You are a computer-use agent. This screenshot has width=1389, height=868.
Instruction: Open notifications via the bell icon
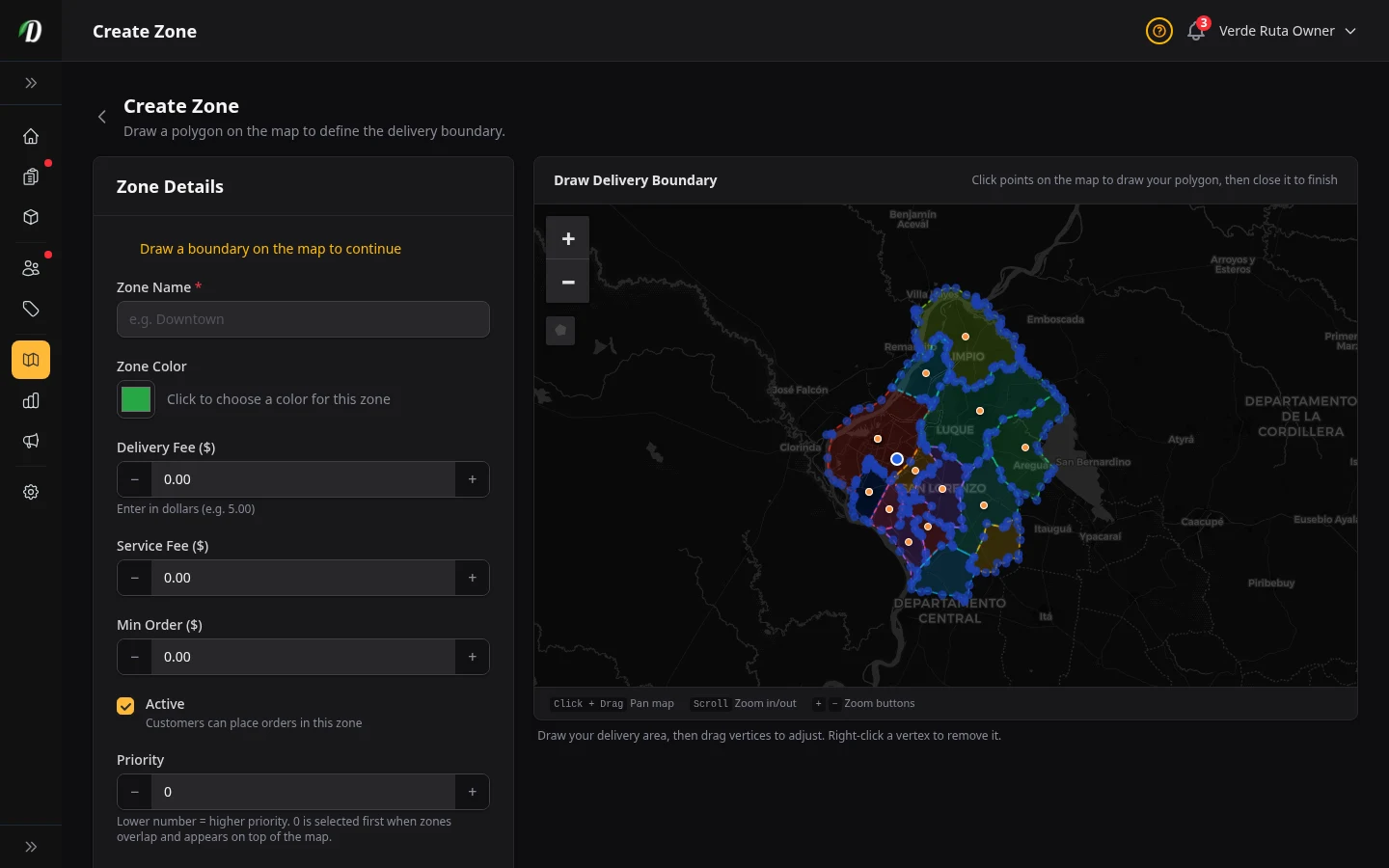click(1195, 31)
